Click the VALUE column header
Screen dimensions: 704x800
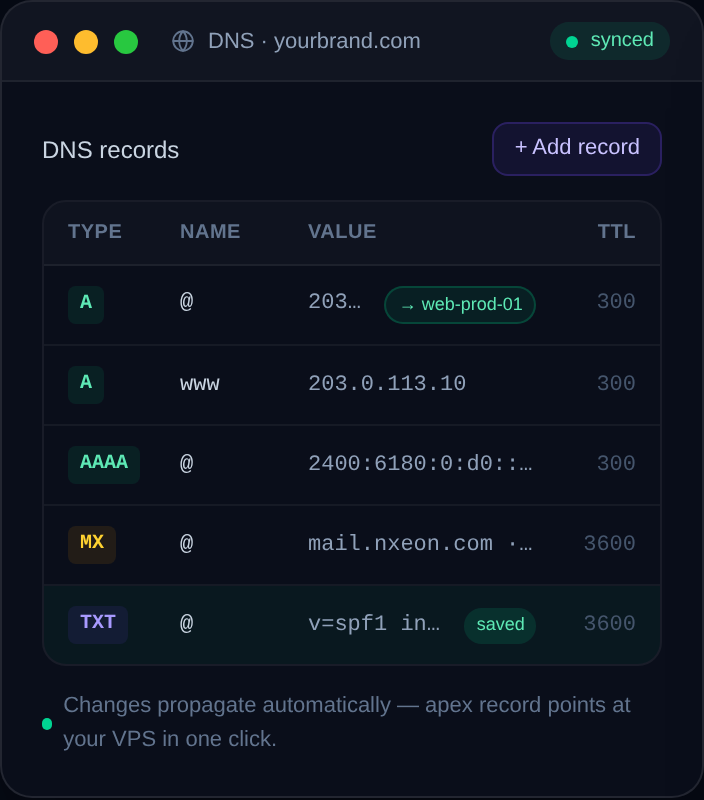pos(342,232)
